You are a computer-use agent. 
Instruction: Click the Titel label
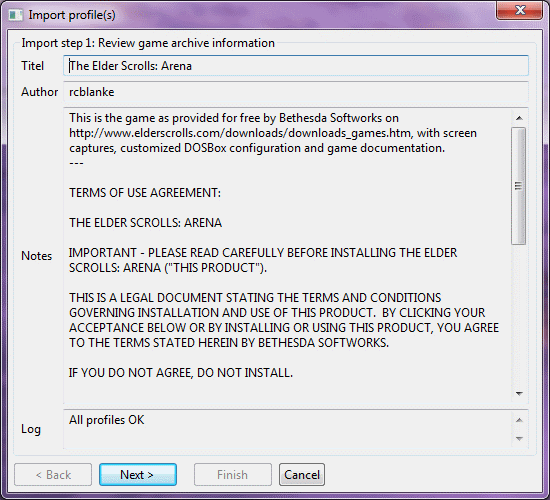33,66
